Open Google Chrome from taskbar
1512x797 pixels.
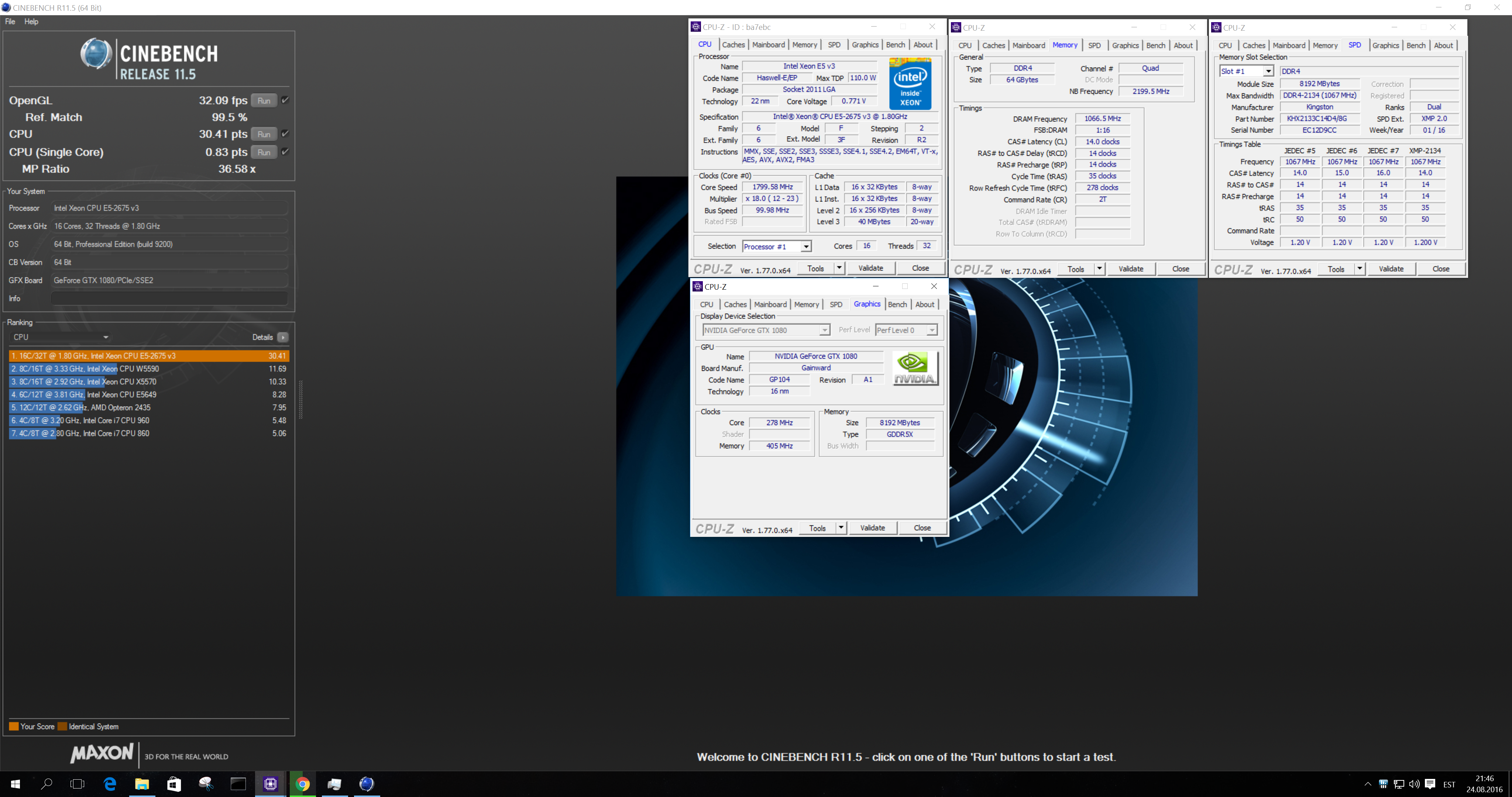(x=302, y=783)
